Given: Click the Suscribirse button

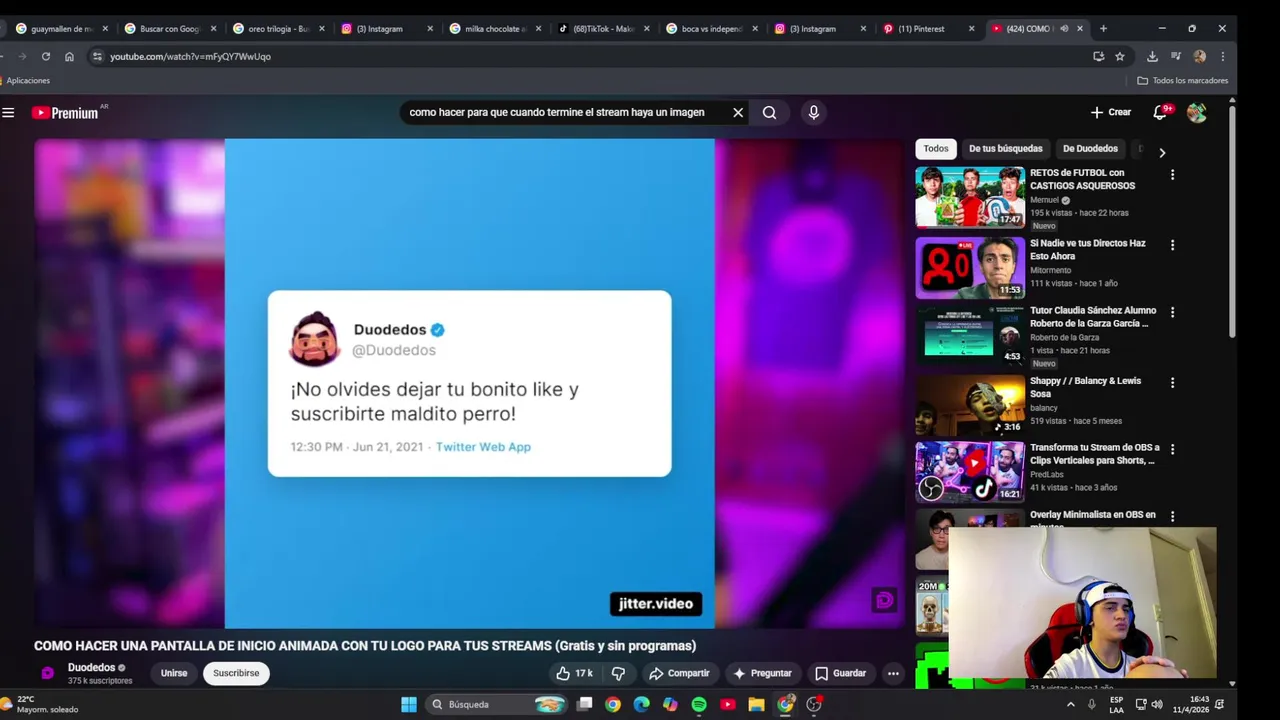Looking at the screenshot, I should 236,673.
